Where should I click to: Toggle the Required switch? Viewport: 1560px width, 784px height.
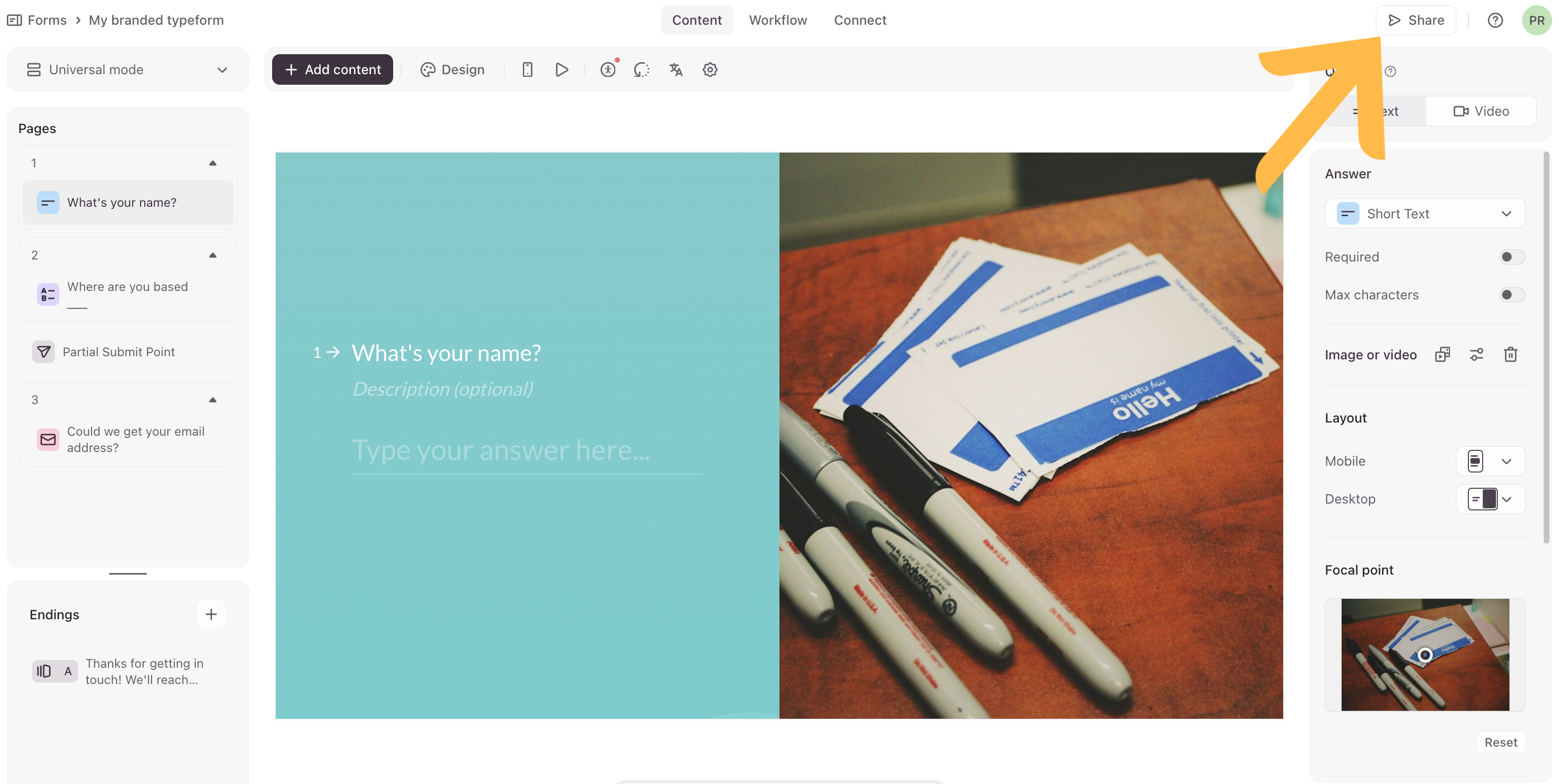(x=1512, y=257)
